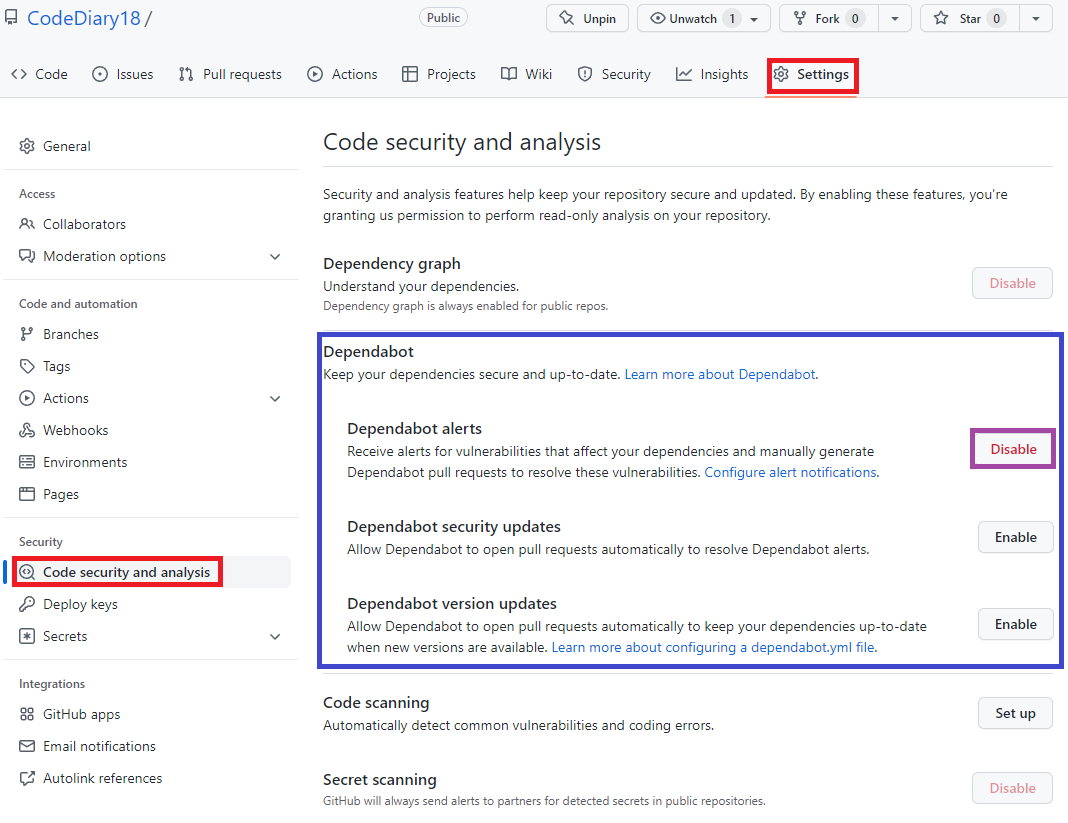Expand Secrets submenu chevron
This screenshot has width=1068, height=823.
coord(275,636)
